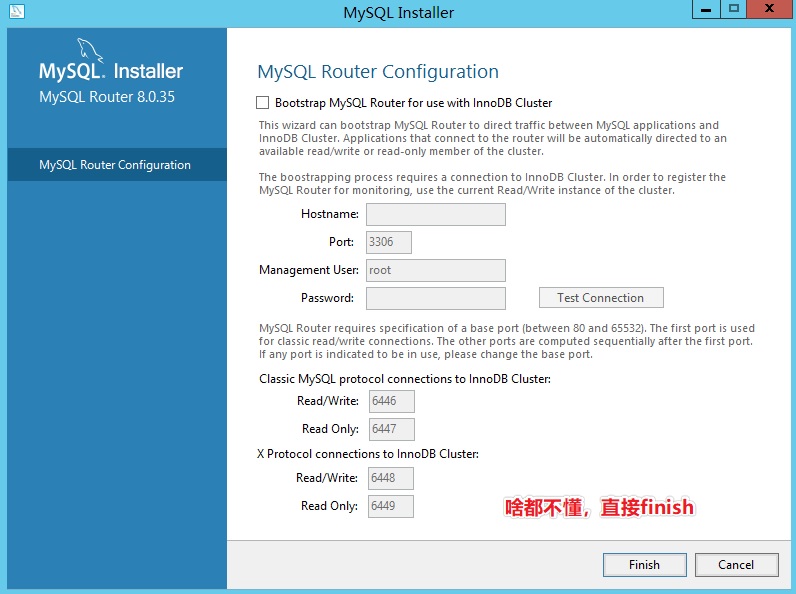Click the Port field showing 3306
Viewport: 796px width, 594px height.
(389, 242)
